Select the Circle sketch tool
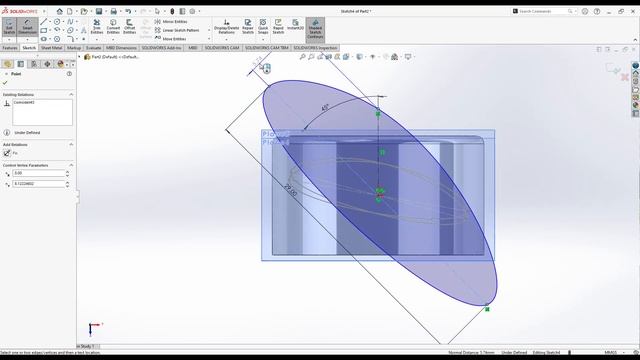 coord(57,22)
